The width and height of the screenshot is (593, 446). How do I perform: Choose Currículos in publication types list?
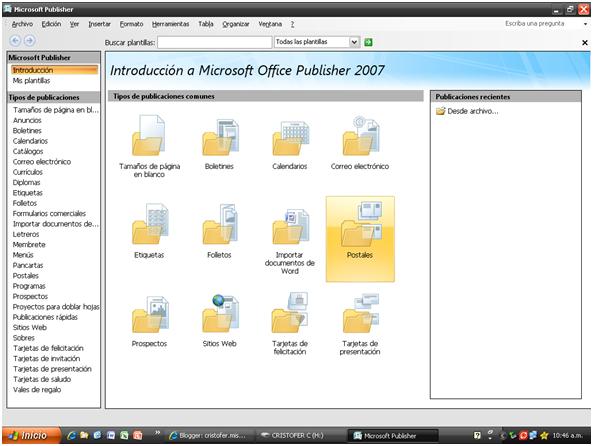point(28,172)
